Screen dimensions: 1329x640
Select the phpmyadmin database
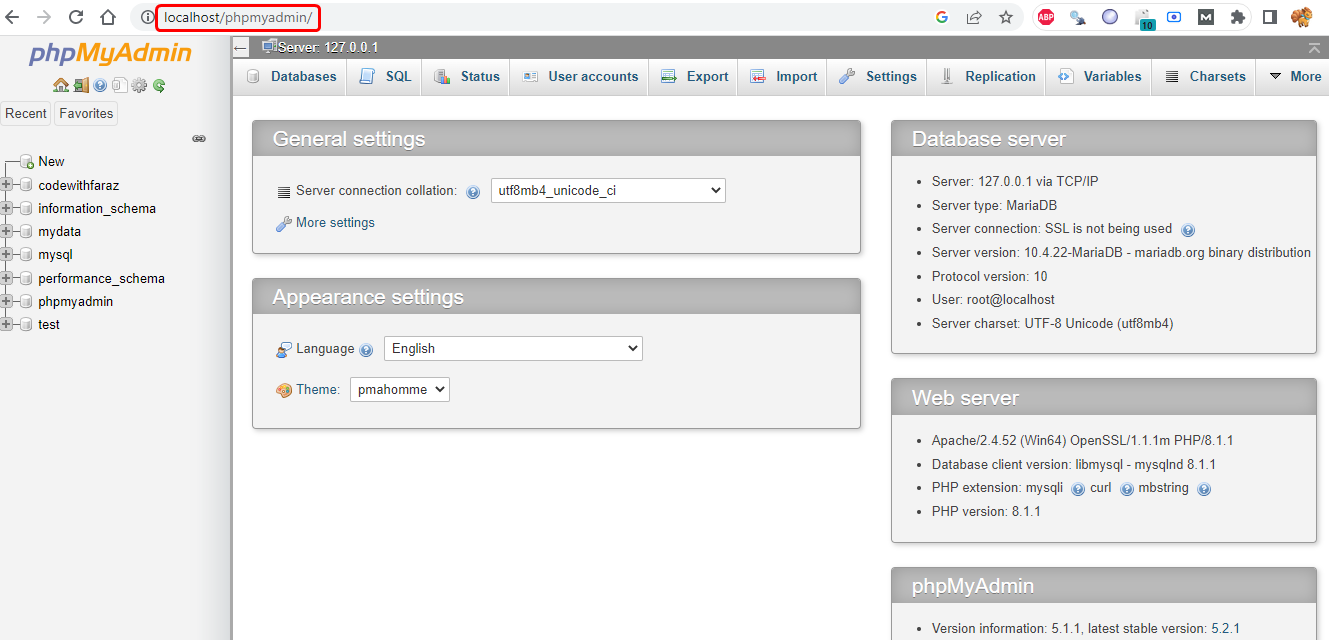pyautogui.click(x=76, y=301)
